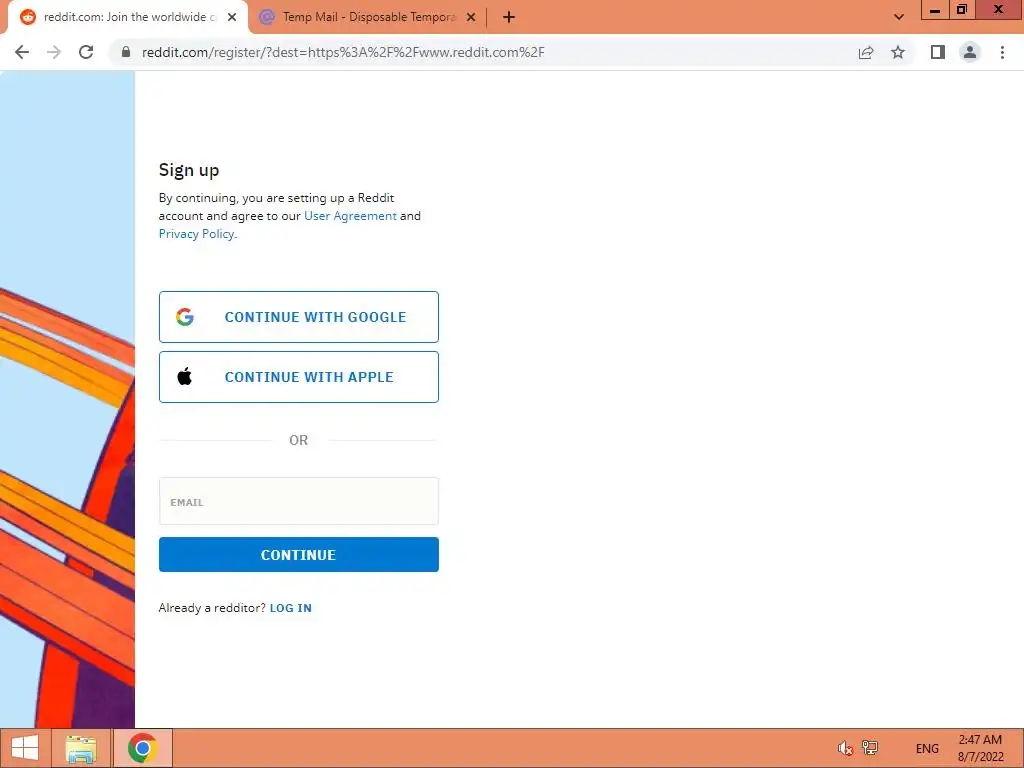This screenshot has height=768, width=1024.
Task: Minimize the Chrome window
Action: pos(935,10)
